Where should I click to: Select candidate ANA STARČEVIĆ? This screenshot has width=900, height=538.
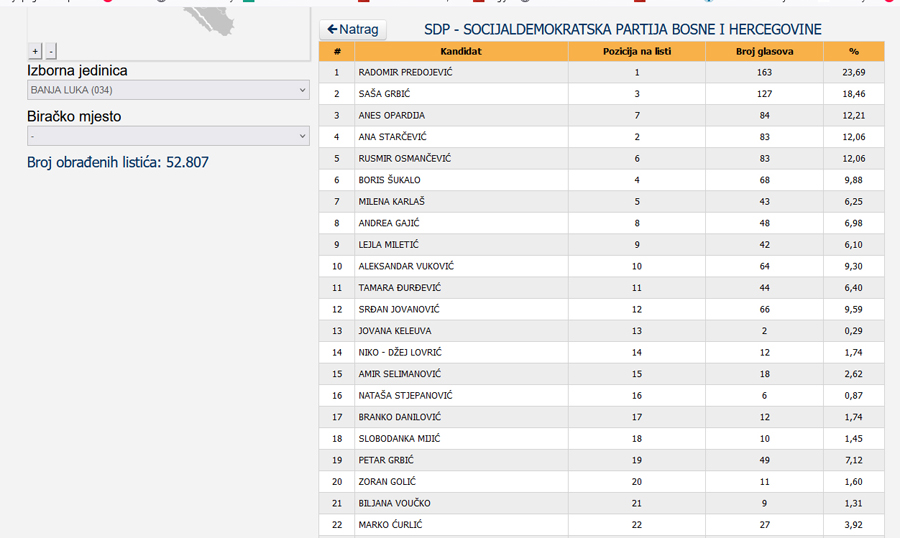click(x=392, y=137)
